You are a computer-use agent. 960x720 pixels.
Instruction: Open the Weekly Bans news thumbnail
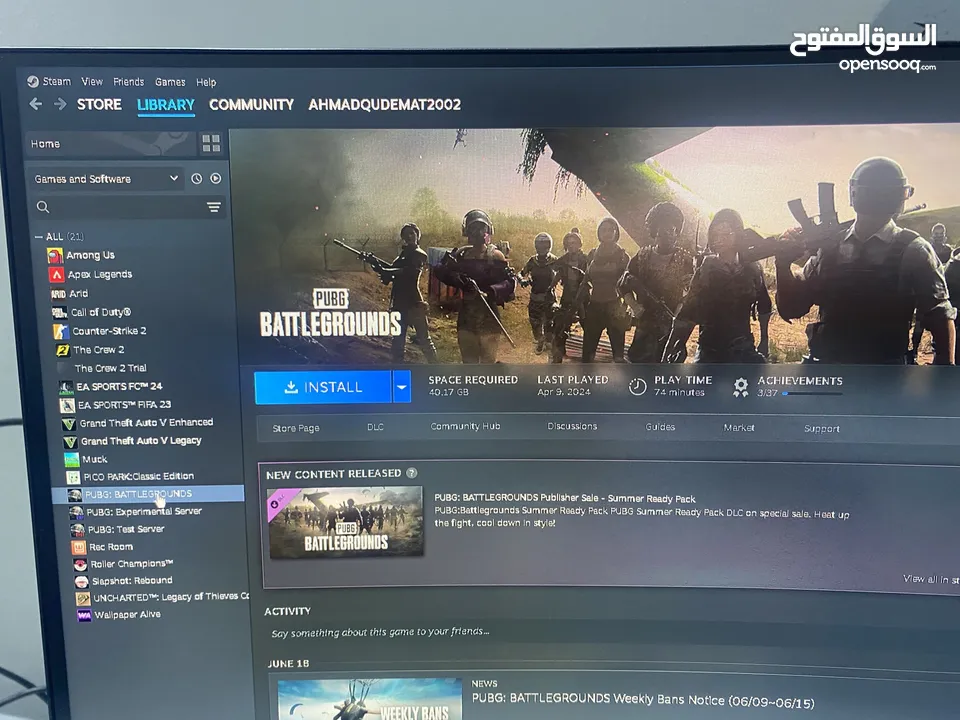tap(370, 699)
